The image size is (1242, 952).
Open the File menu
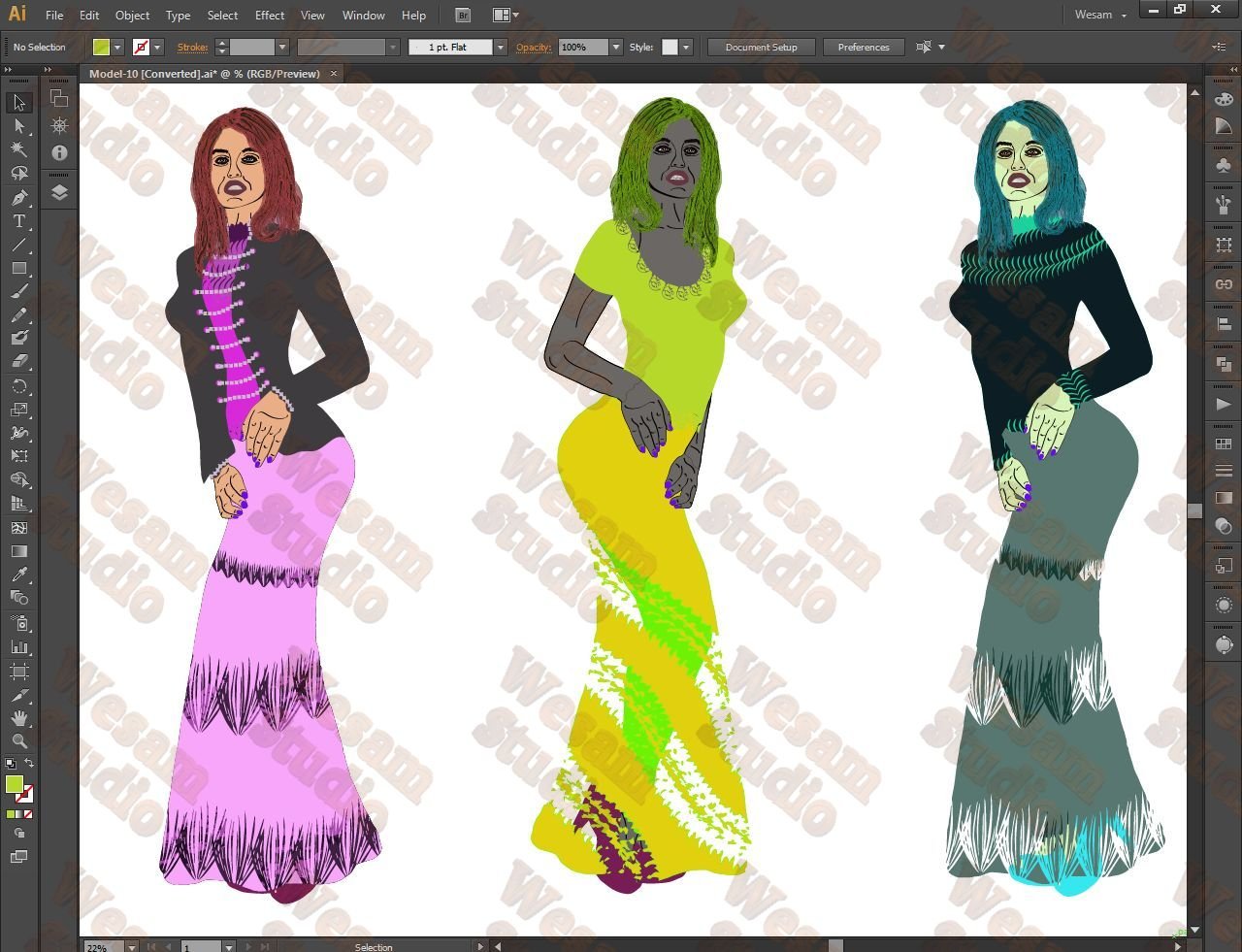(x=54, y=16)
